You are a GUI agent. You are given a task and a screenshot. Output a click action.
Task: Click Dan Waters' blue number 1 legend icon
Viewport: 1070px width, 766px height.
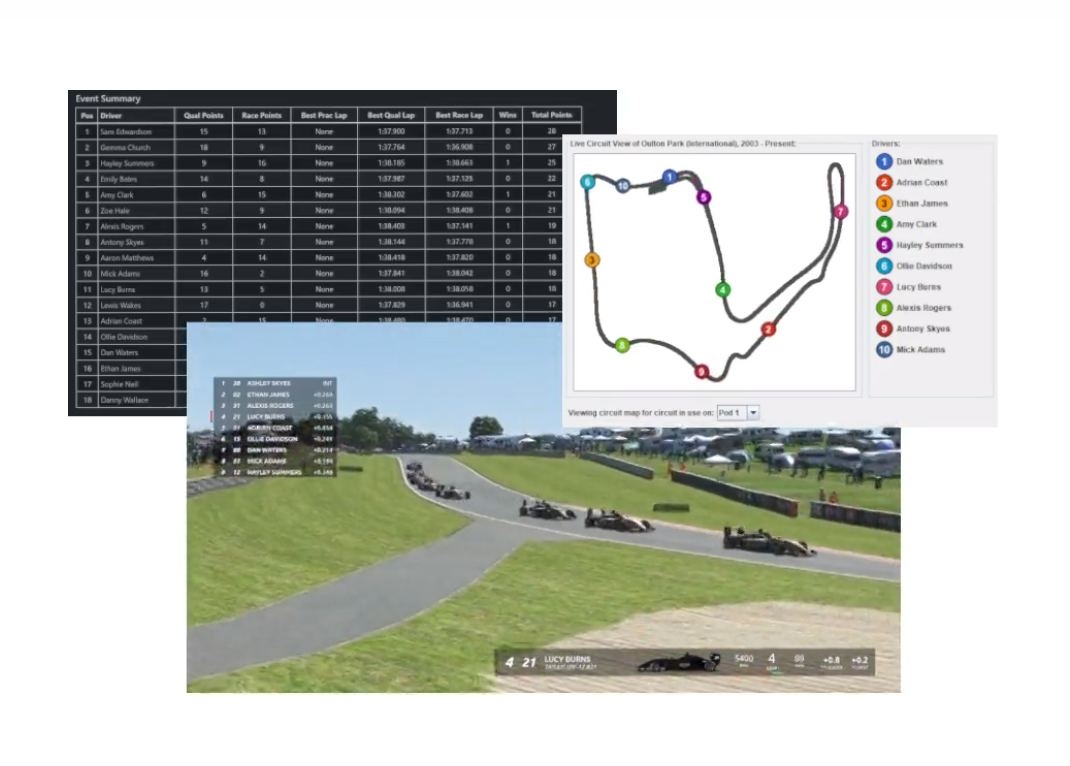884,162
